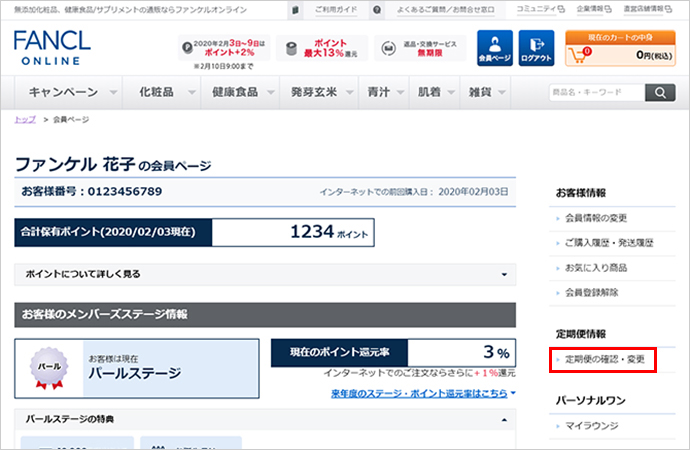The image size is (690, 450).
Task: Click the FANCL ONLINE logo
Action: [52, 49]
